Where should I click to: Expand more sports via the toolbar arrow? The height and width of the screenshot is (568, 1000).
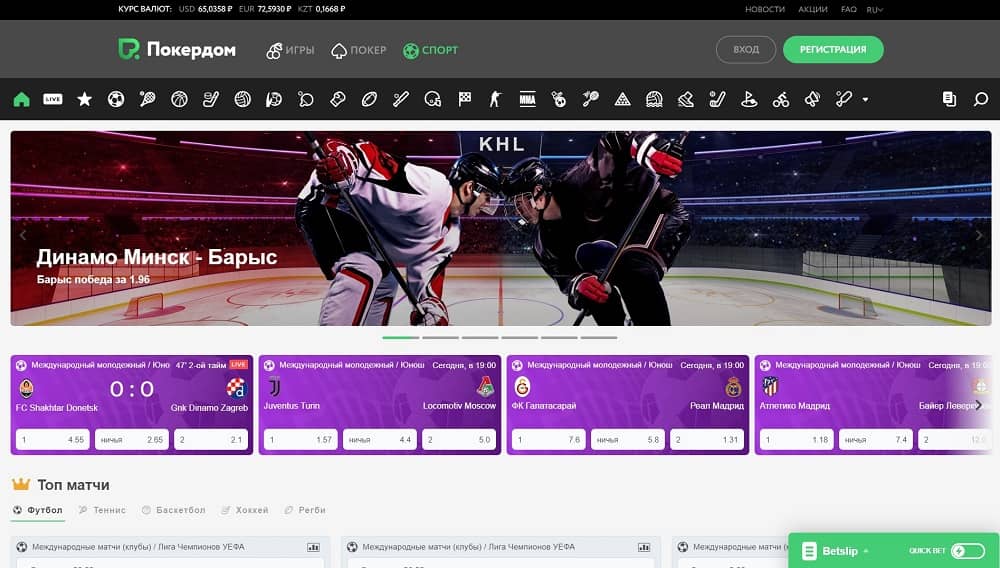pyautogui.click(x=865, y=100)
